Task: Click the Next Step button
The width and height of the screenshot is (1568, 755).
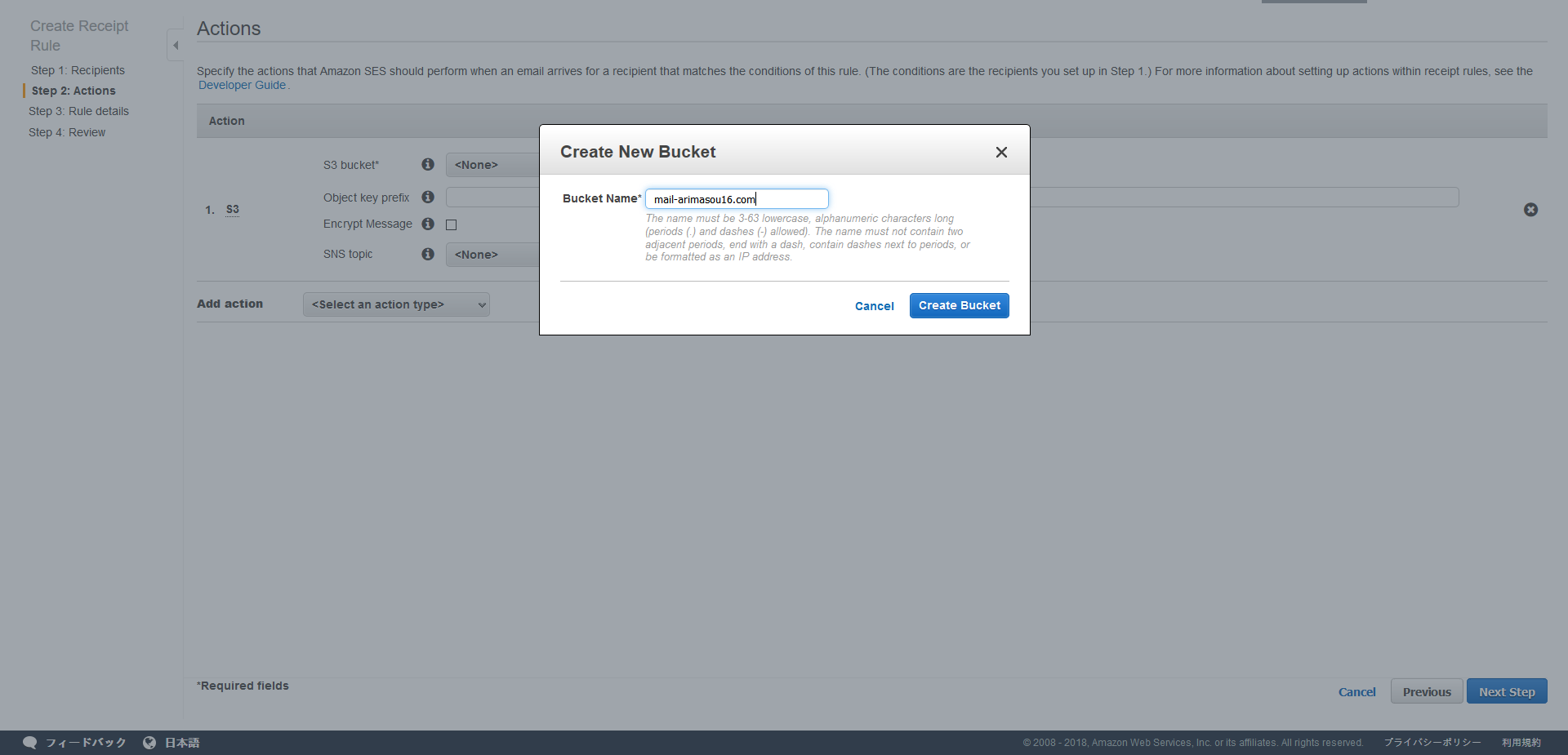Action: pyautogui.click(x=1507, y=691)
